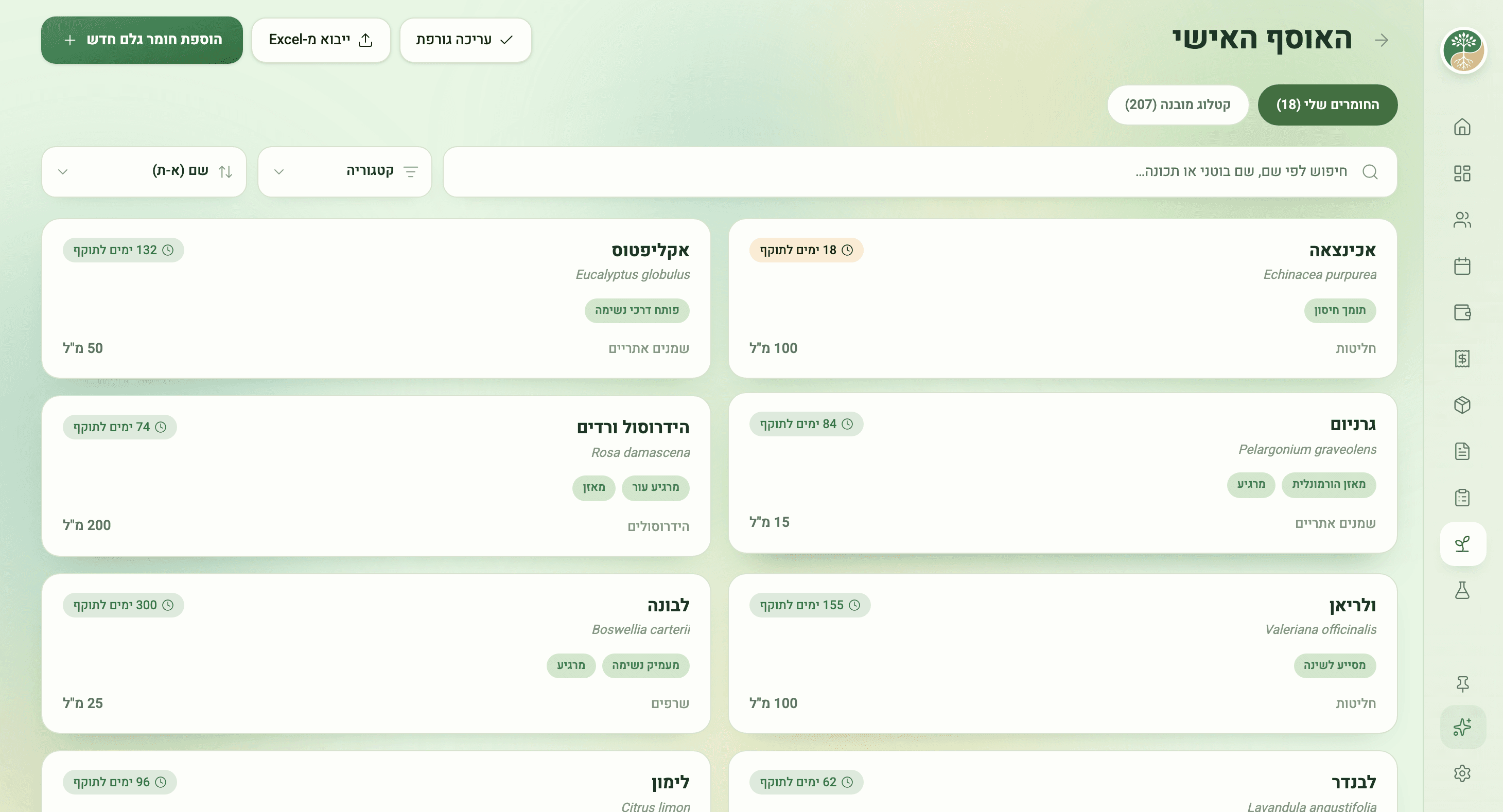Switch to the החומרים שלי (18) tab
1503x812 pixels.
click(1327, 105)
